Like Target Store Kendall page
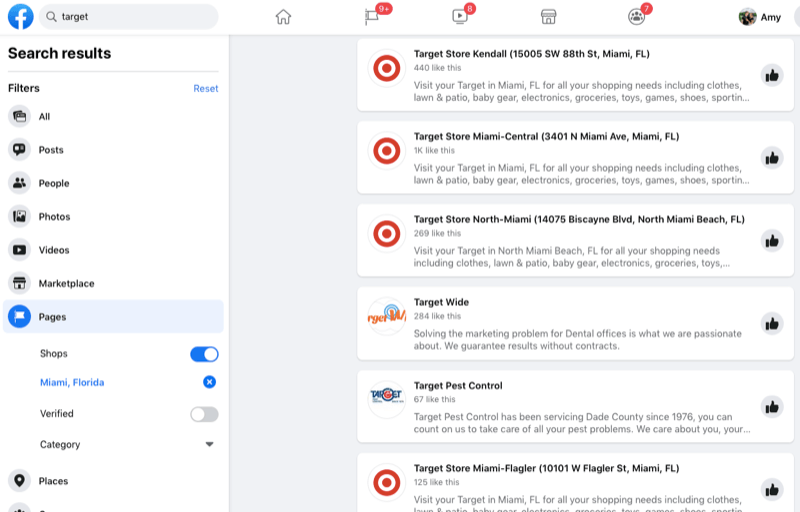800x512 pixels. 772,75
